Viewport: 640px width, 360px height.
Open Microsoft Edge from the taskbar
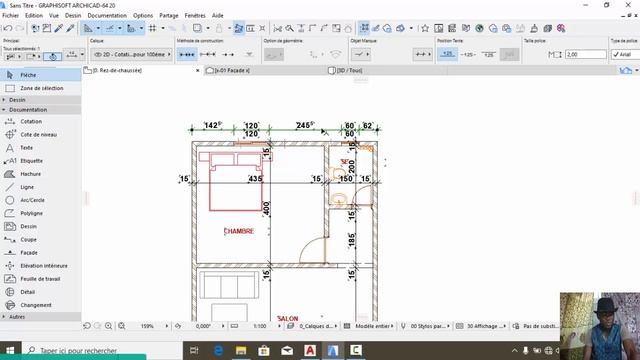click(x=218, y=351)
